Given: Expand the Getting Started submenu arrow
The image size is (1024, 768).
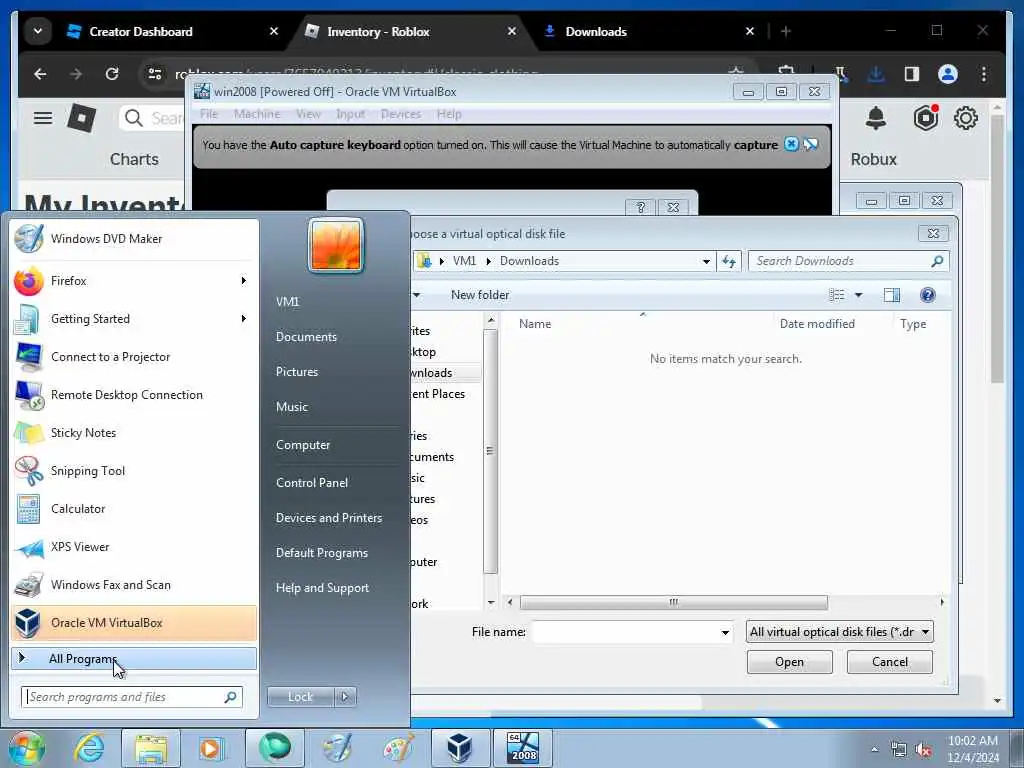Looking at the screenshot, I should pos(244,319).
